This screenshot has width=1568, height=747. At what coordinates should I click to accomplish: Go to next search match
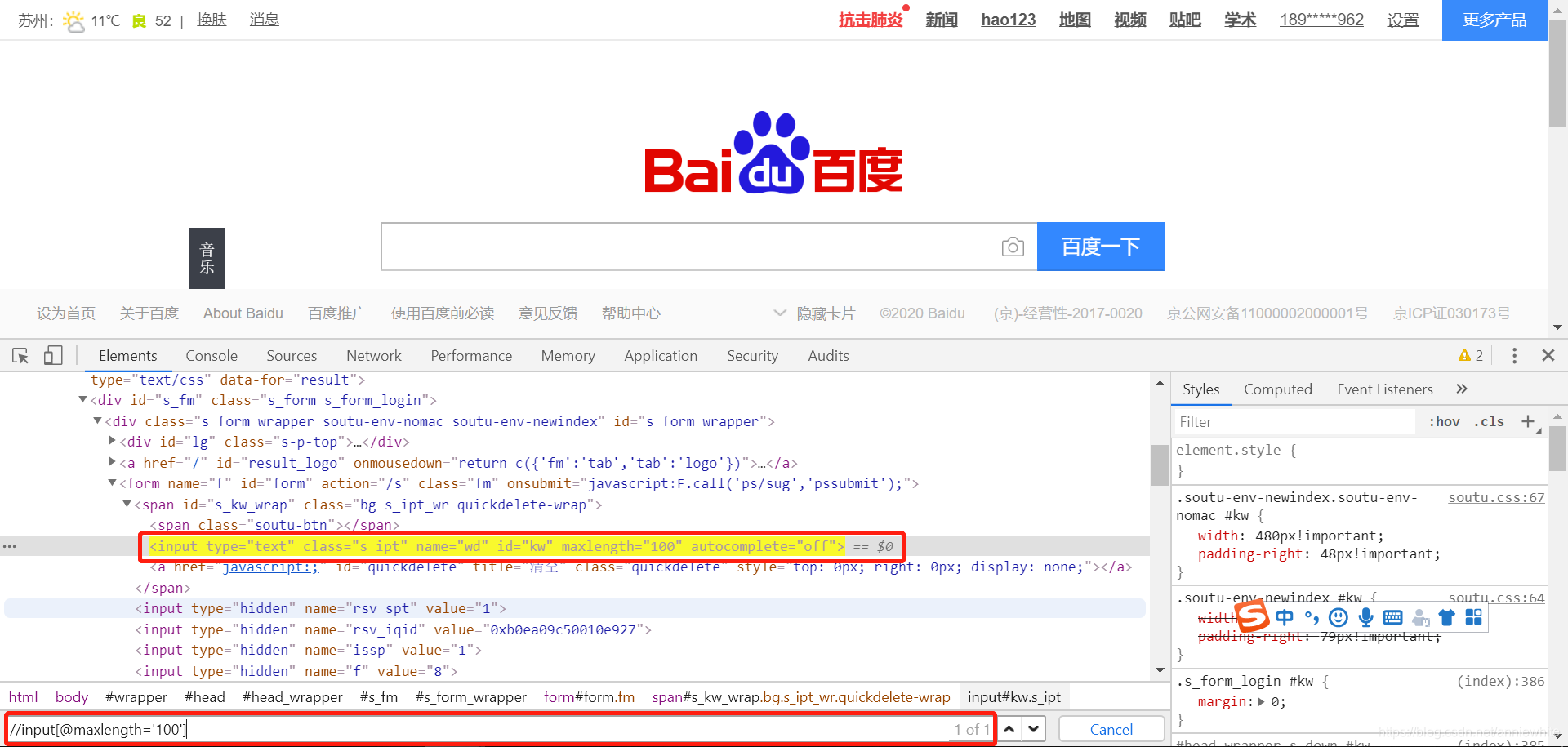[1034, 729]
